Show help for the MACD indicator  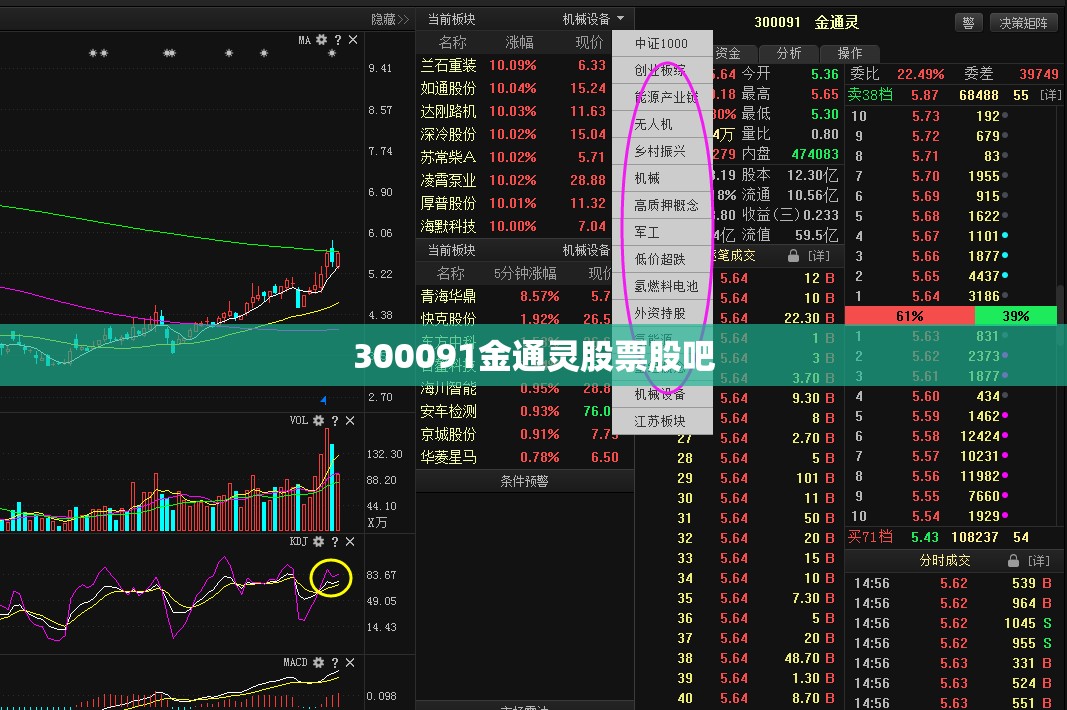click(334, 662)
